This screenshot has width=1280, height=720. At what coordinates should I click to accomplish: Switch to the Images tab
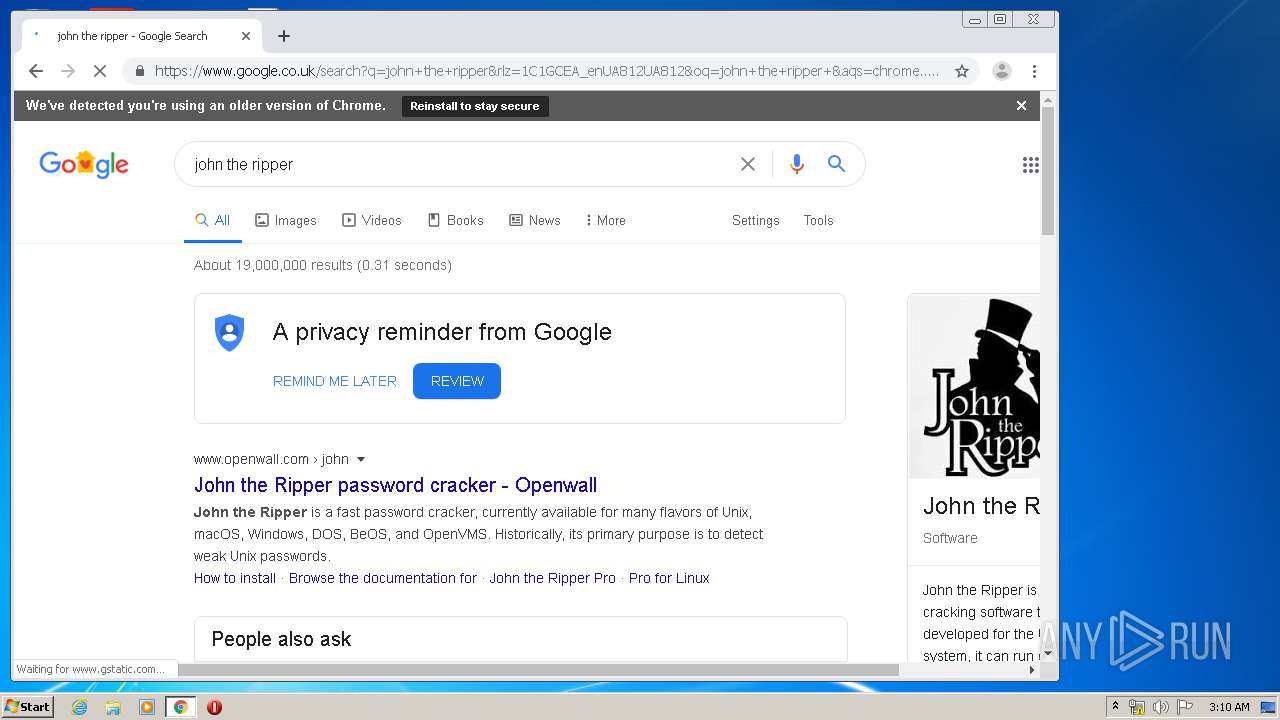click(286, 220)
